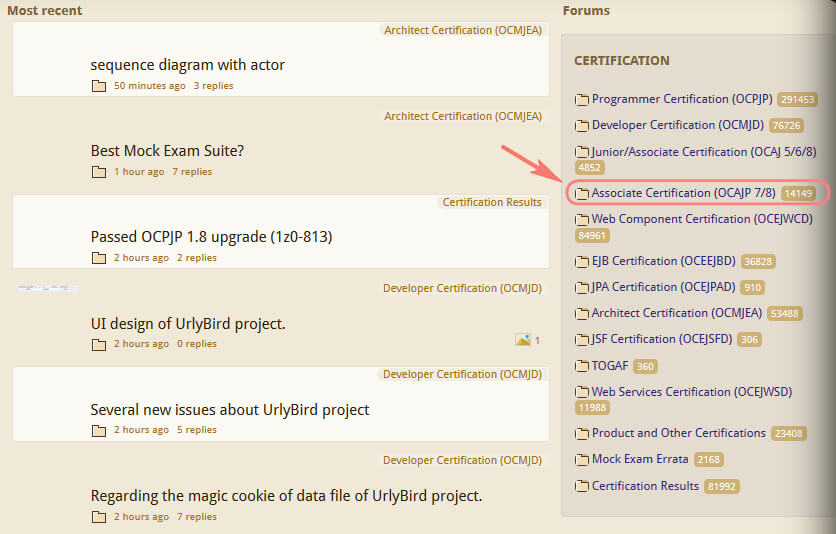Image resolution: width=836 pixels, height=534 pixels.
Task: Click '7 replies' under Best Mock Exam Suite
Action: pyautogui.click(x=192, y=172)
